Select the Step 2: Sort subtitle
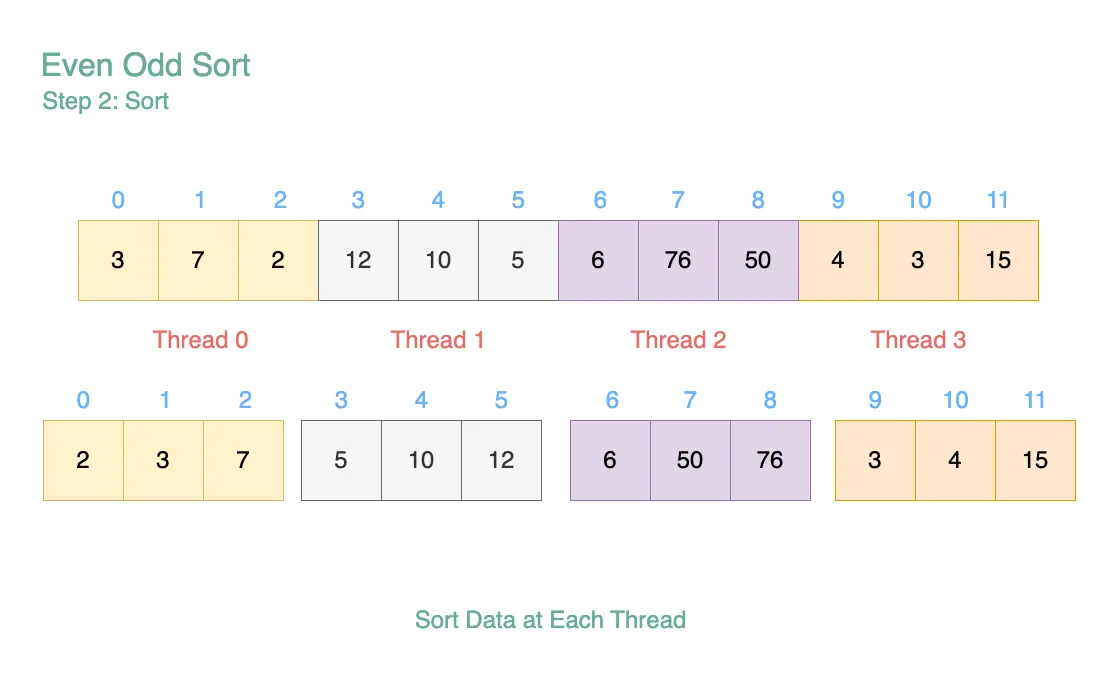The height and width of the screenshot is (700, 1100). pyautogui.click(x=105, y=101)
